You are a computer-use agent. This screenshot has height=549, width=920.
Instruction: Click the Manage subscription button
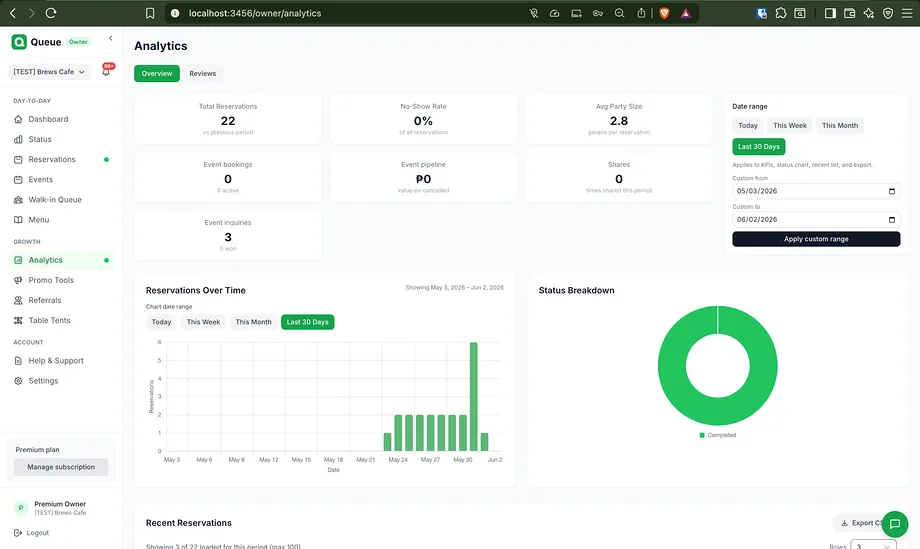pos(61,467)
